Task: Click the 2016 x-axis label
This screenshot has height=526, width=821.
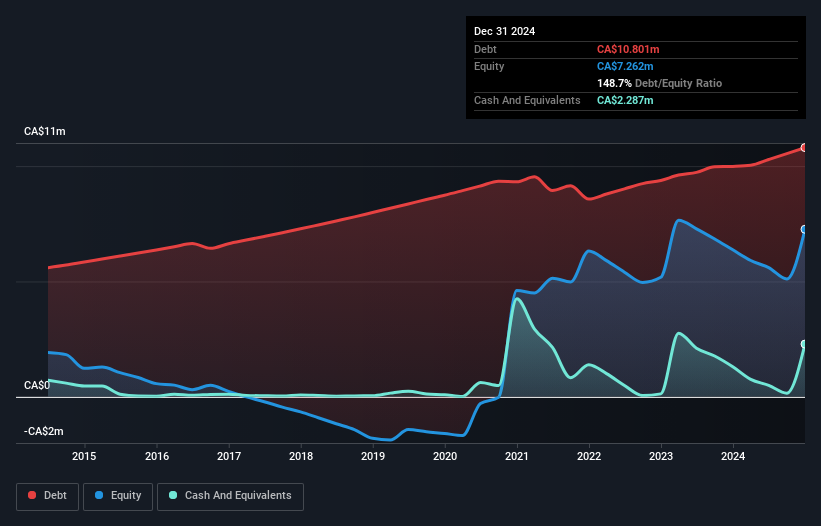Action: [x=157, y=456]
